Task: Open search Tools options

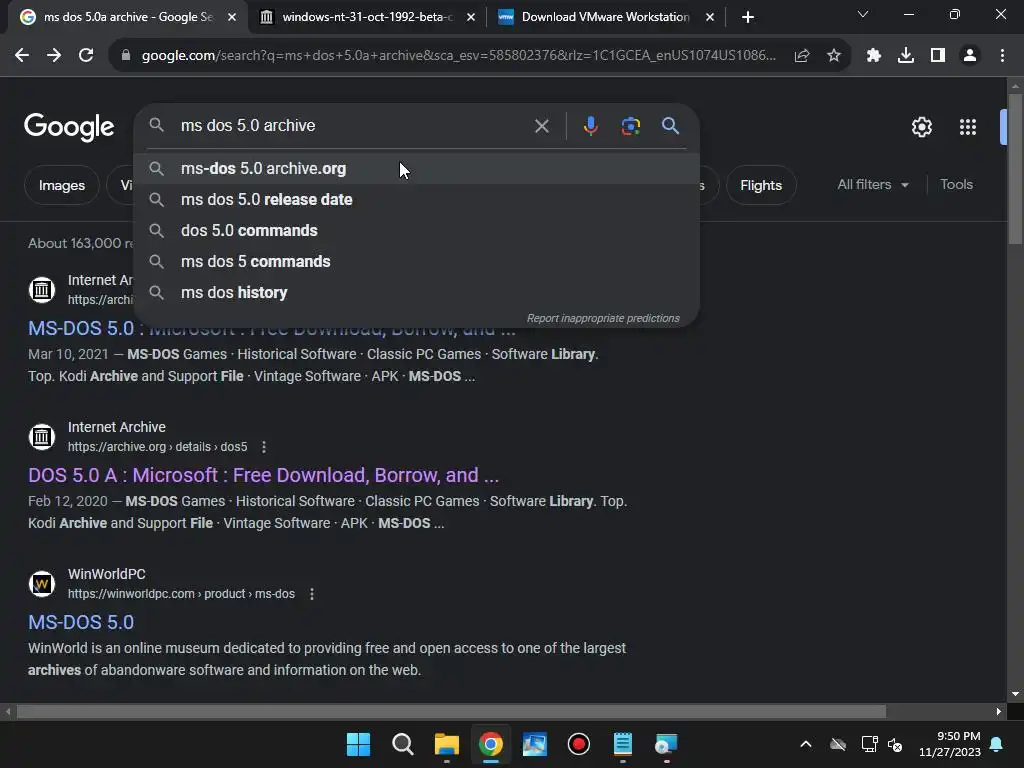Action: (x=956, y=185)
